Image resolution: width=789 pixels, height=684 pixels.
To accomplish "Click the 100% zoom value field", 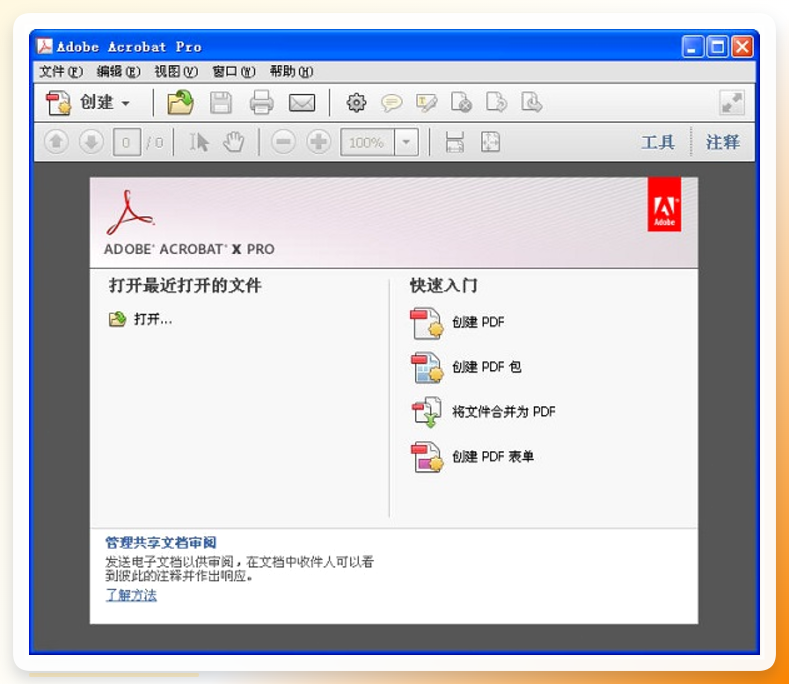I will [x=368, y=143].
